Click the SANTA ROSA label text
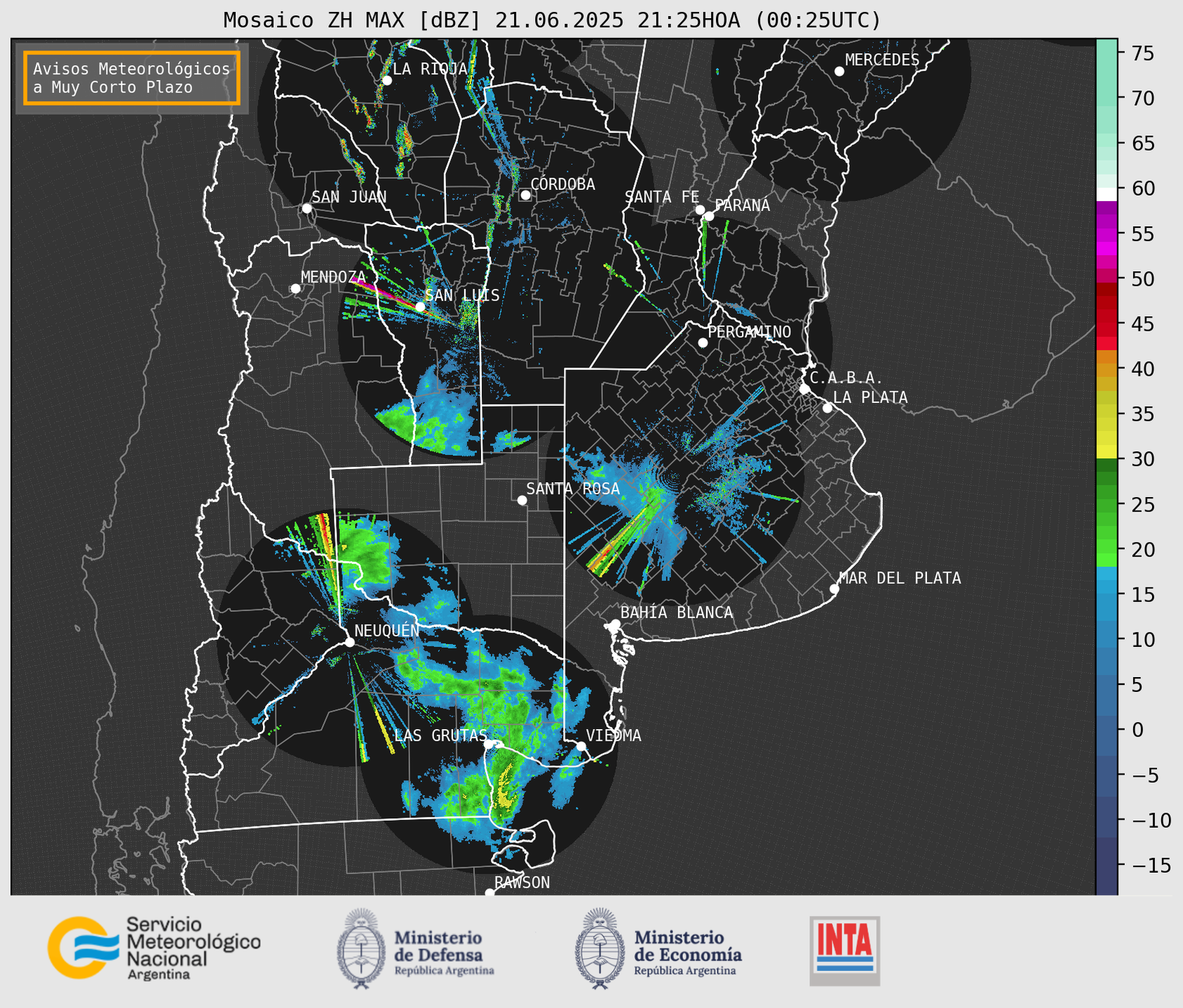 [x=573, y=489]
